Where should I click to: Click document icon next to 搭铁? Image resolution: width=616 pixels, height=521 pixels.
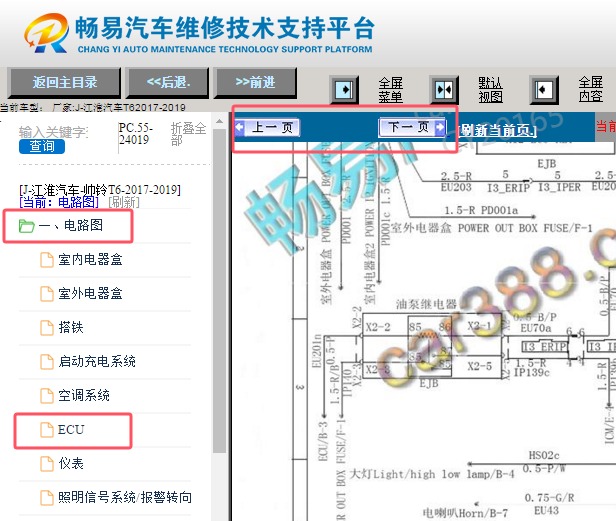47,328
